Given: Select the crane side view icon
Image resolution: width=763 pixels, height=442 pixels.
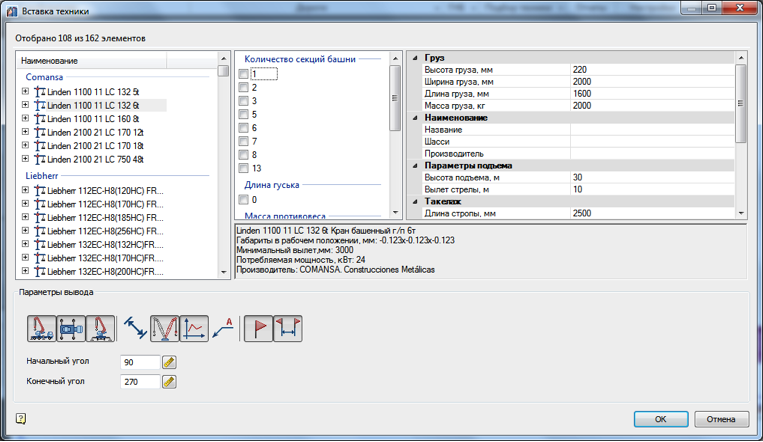Looking at the screenshot, I should click(42, 328).
